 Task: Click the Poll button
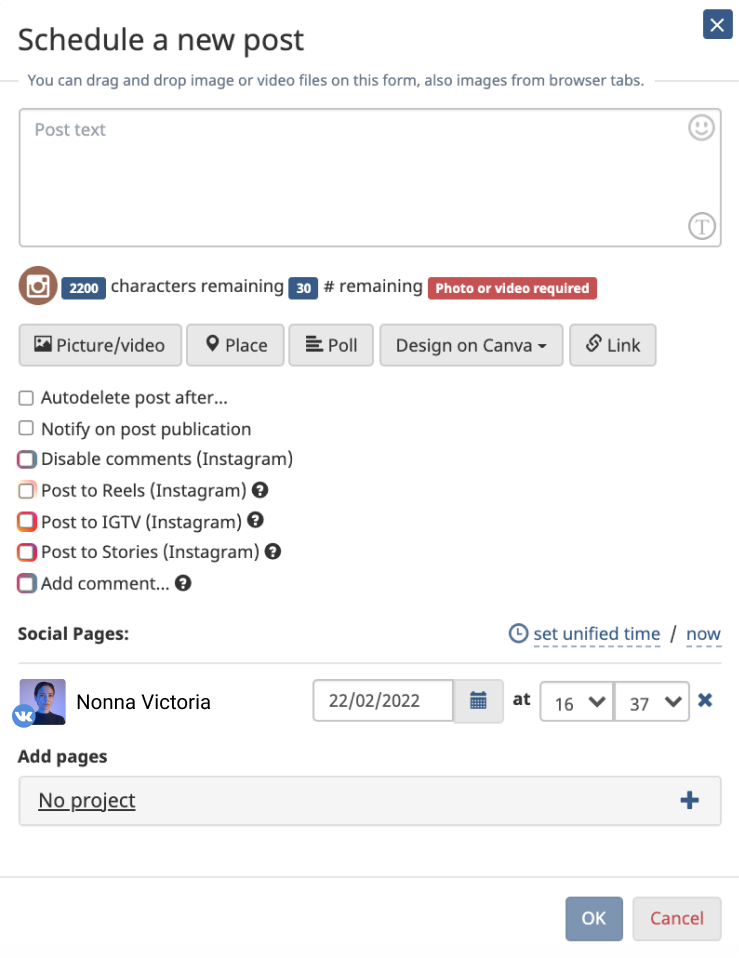tap(331, 345)
